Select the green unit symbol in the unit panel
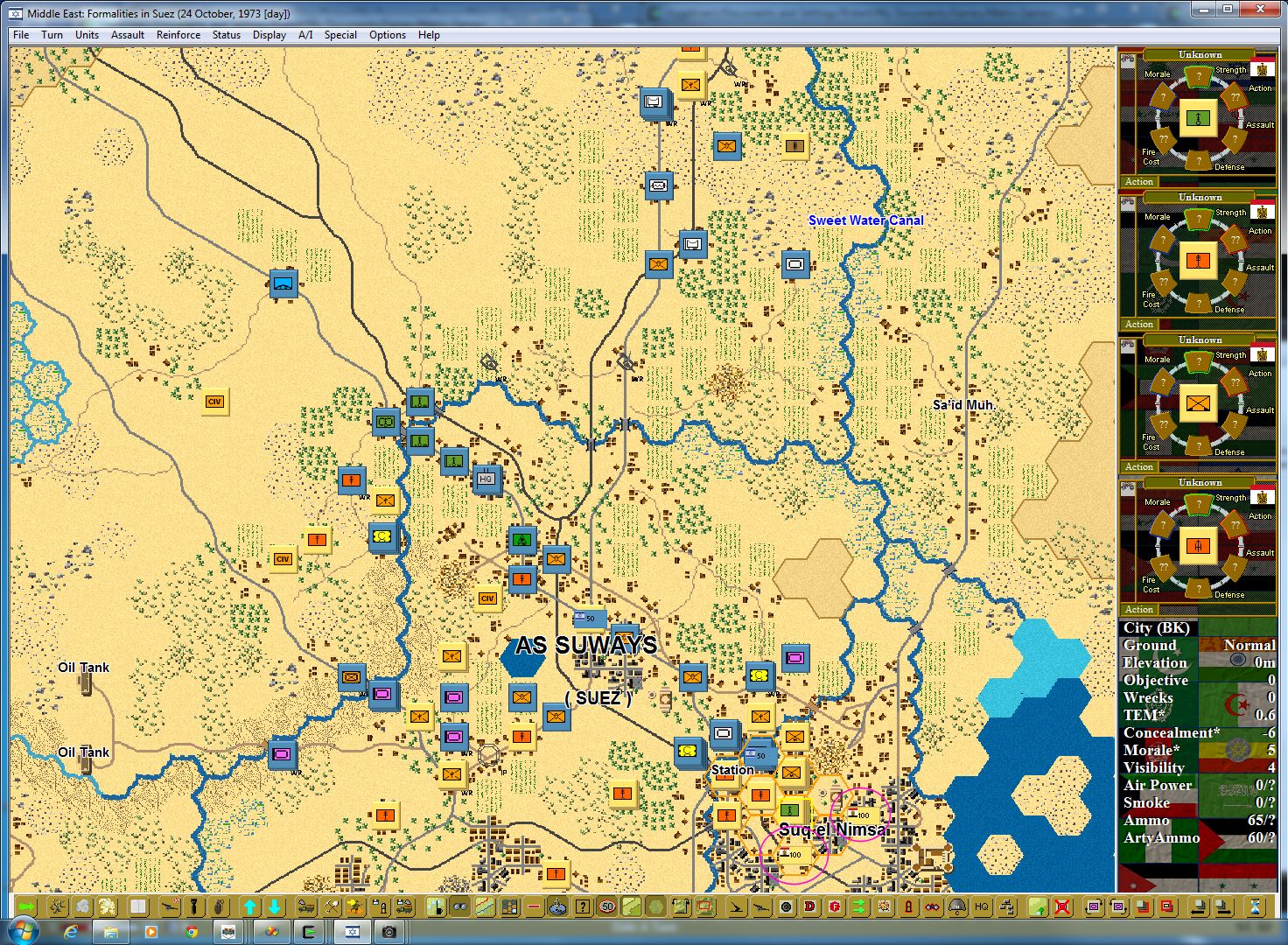This screenshot has height=945, width=1288. tap(1198, 118)
